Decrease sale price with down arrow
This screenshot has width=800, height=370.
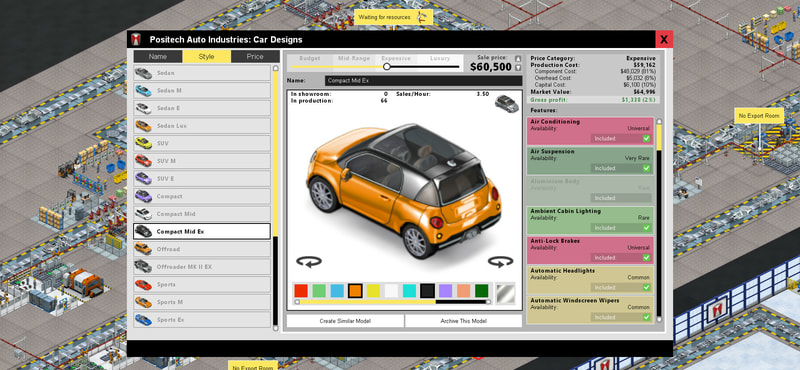tap(518, 68)
